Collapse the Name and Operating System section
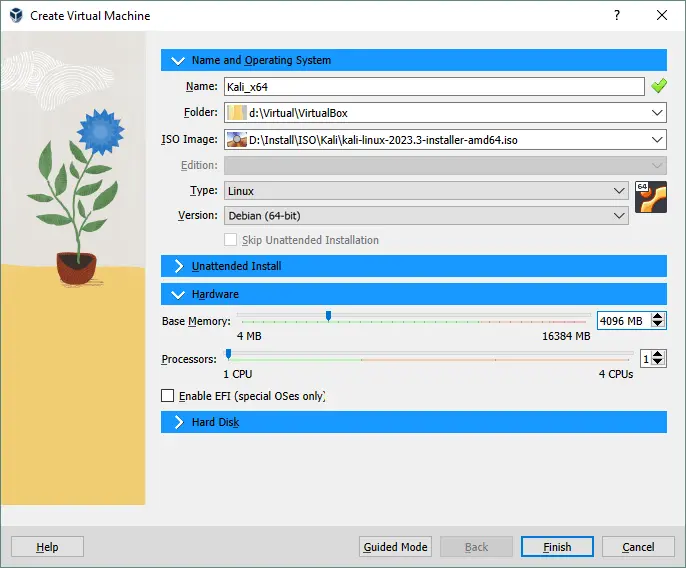The height and width of the screenshot is (568, 686). click(x=178, y=60)
